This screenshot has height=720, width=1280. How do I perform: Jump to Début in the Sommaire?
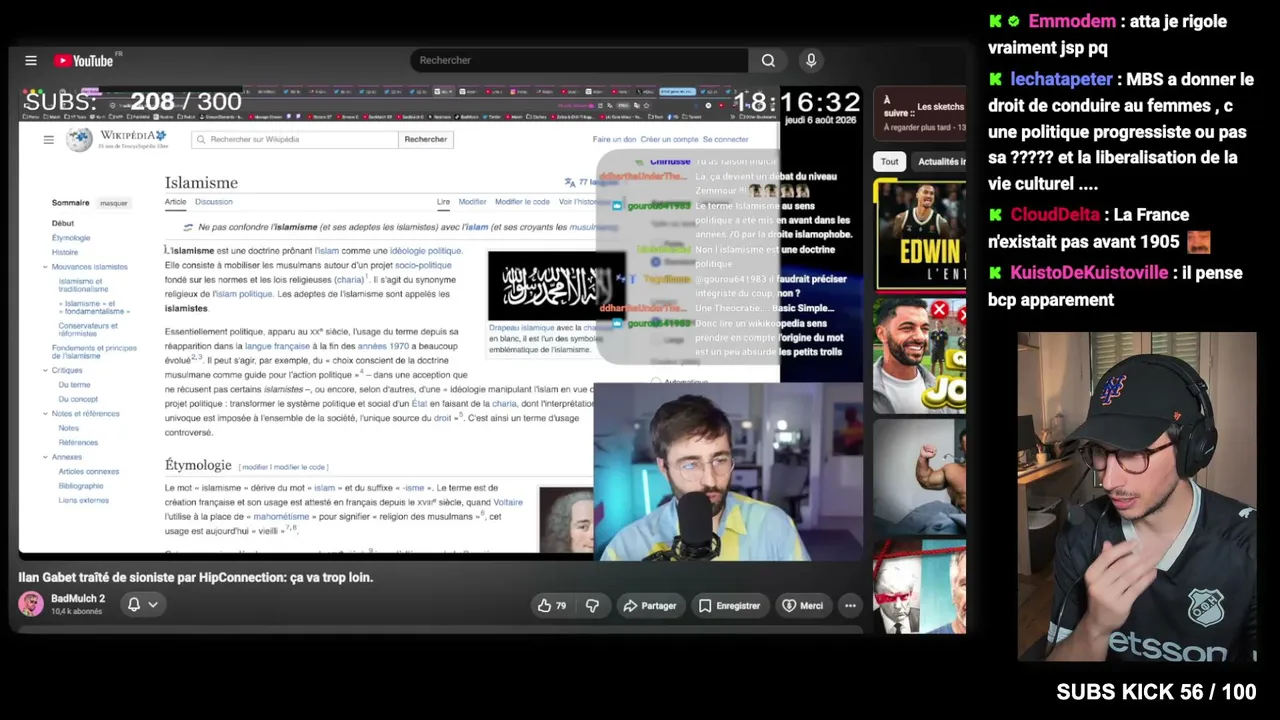pos(63,223)
